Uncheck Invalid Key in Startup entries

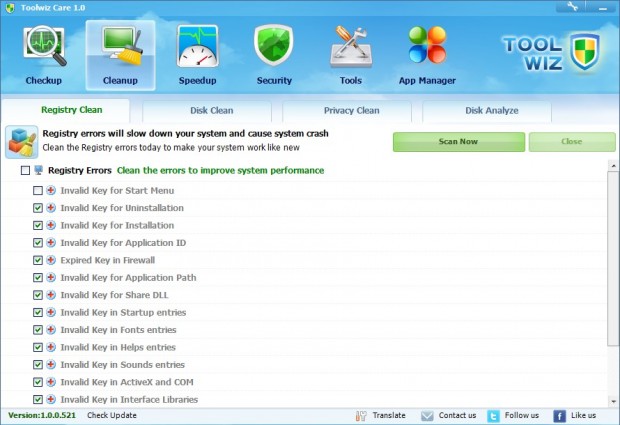(x=38, y=312)
